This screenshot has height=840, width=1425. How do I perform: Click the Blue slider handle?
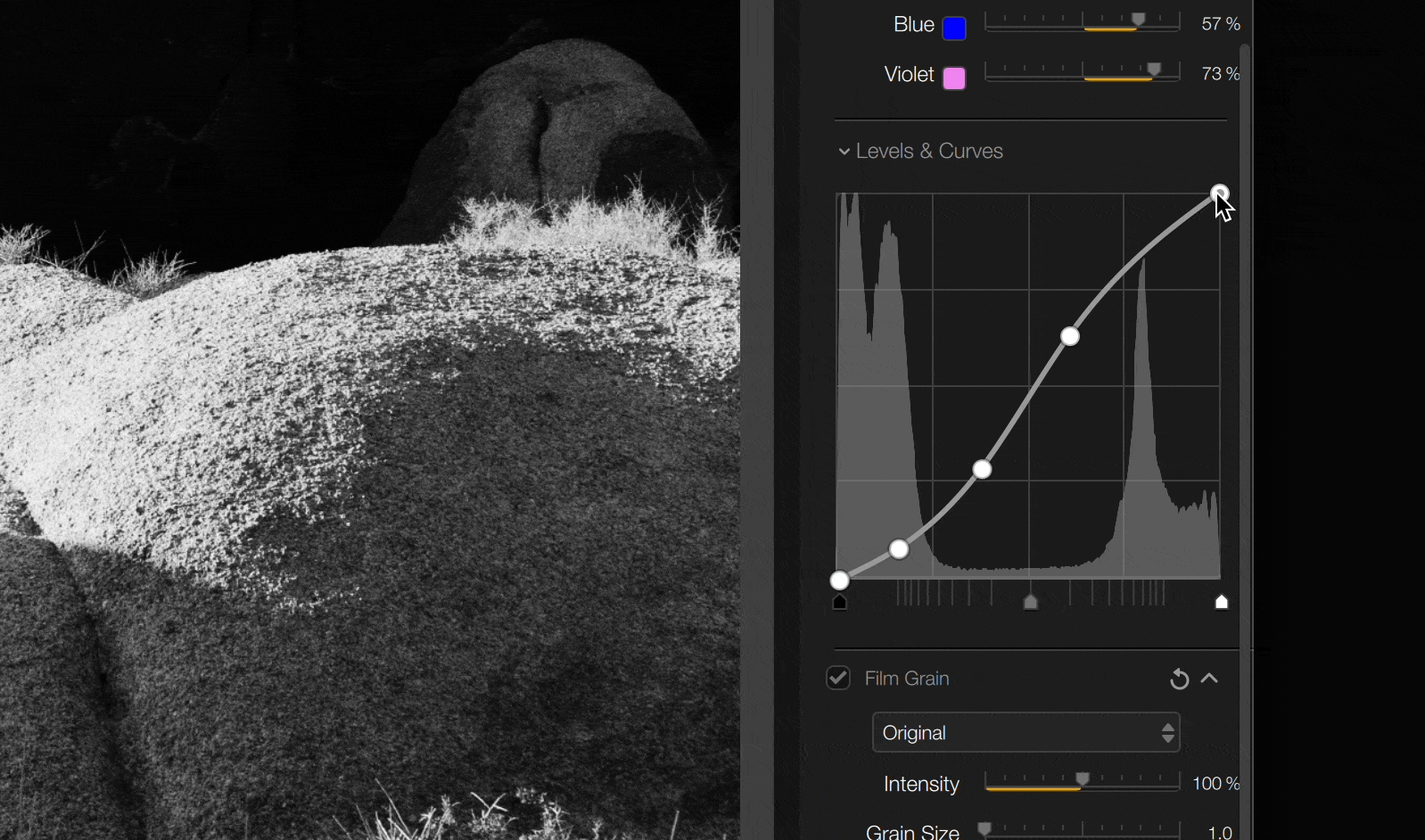pyautogui.click(x=1139, y=20)
